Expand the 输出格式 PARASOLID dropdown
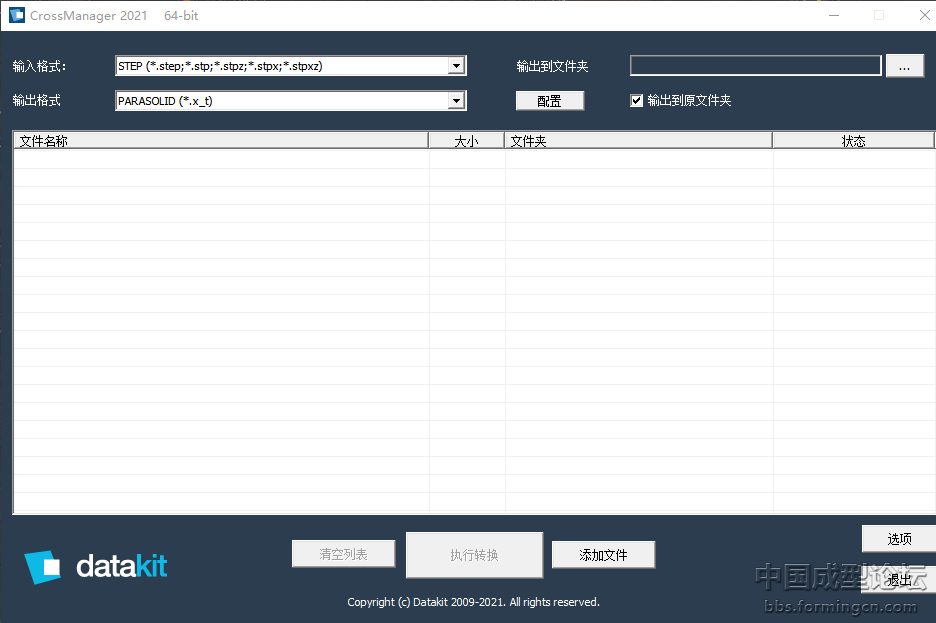Viewport: 936px width, 623px height. tap(456, 101)
